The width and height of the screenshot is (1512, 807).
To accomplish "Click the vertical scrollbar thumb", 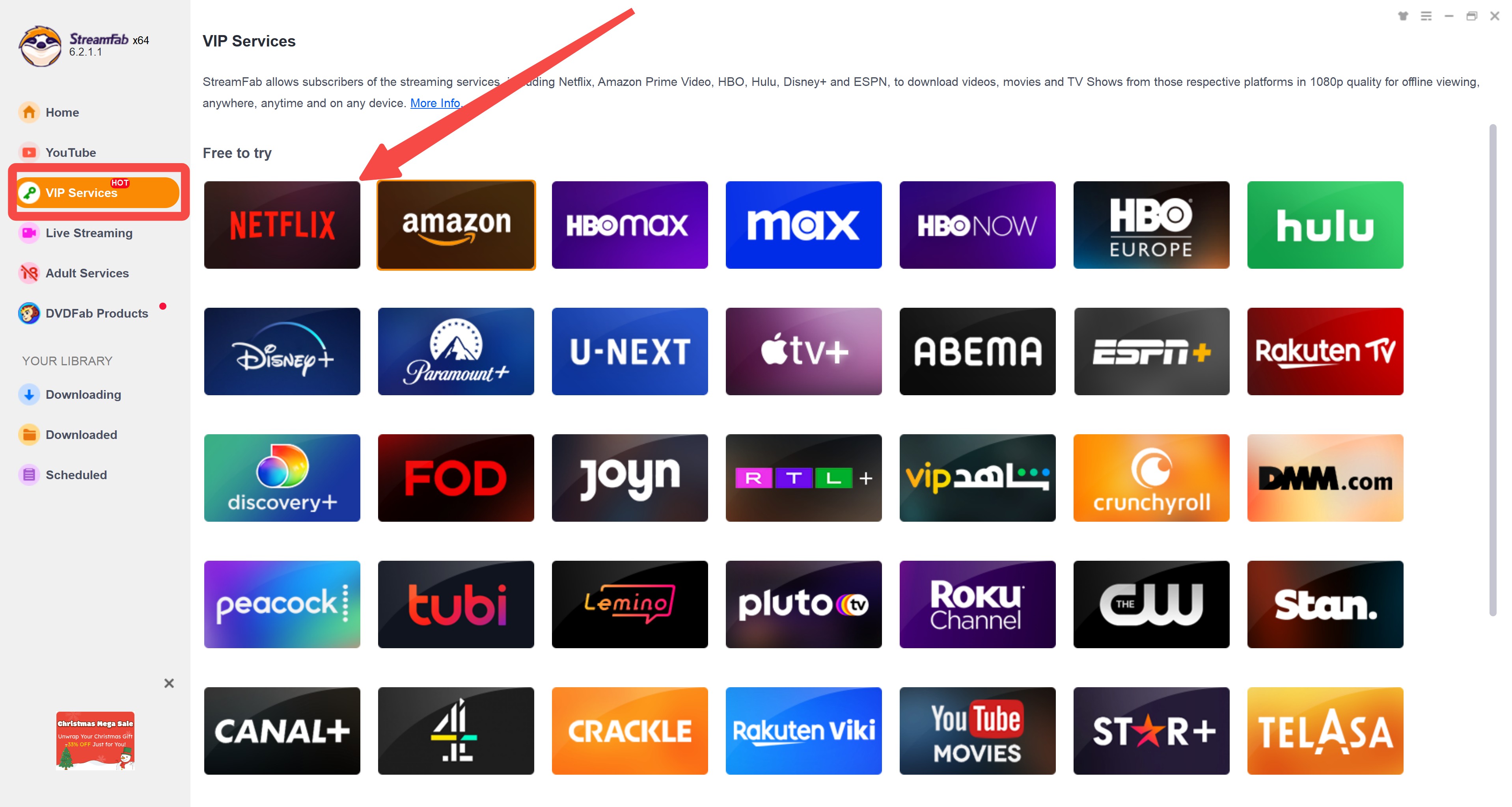I will click(x=1493, y=370).
